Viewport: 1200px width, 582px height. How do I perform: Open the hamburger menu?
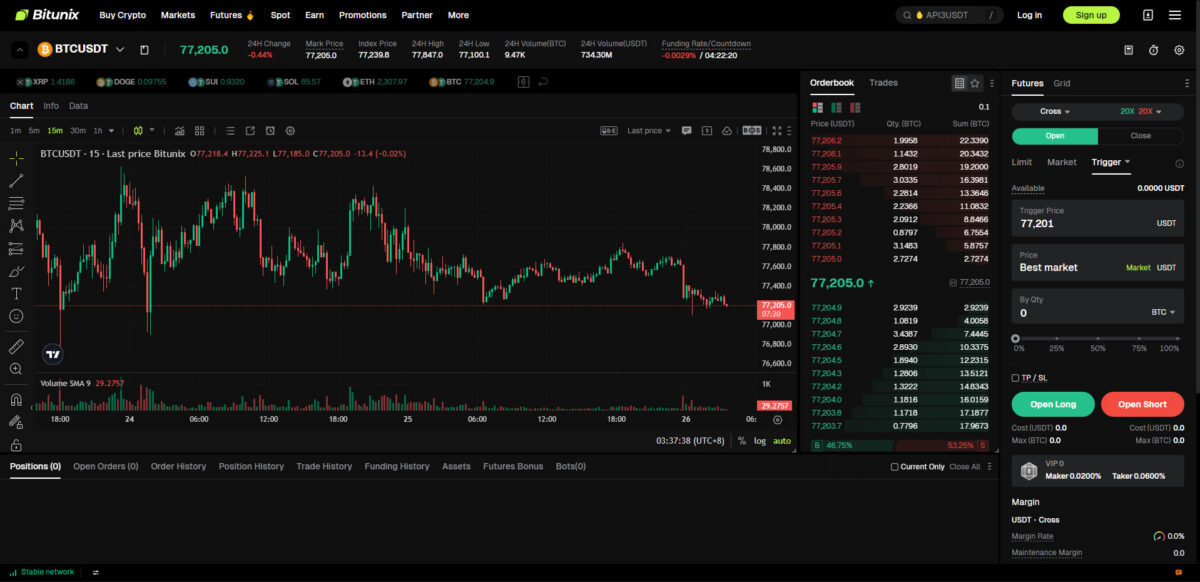(x=1175, y=15)
